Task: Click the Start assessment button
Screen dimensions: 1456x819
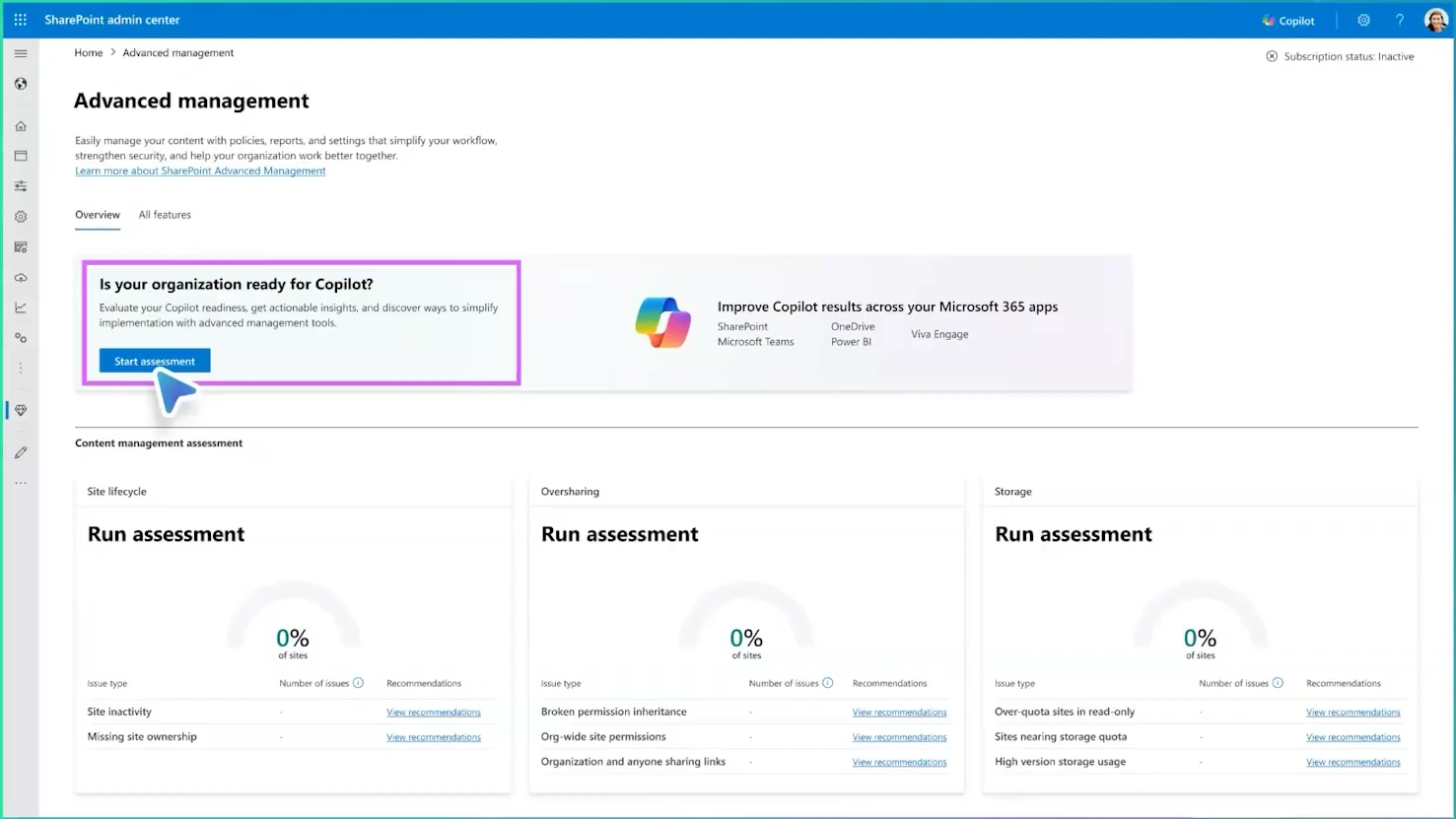Action: [x=155, y=362]
